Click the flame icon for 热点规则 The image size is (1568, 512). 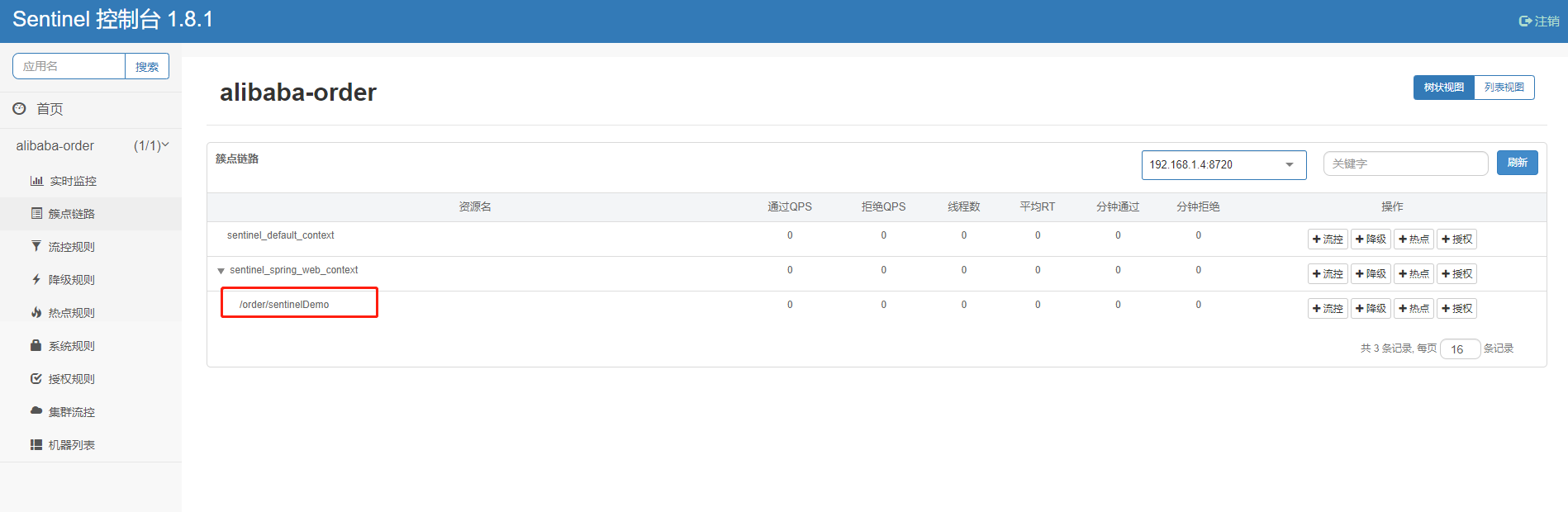click(x=36, y=313)
